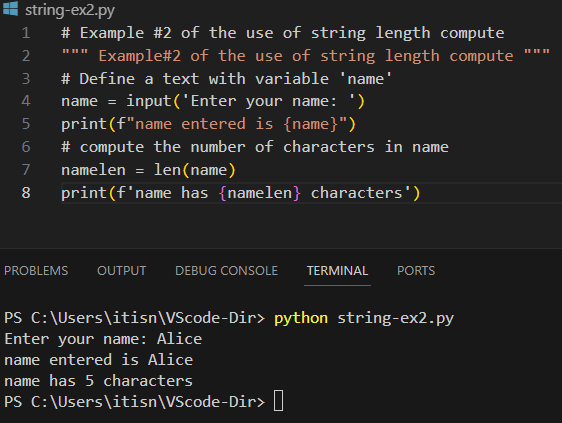
Task: Click the python command in terminal
Action: pyautogui.click(x=301, y=318)
